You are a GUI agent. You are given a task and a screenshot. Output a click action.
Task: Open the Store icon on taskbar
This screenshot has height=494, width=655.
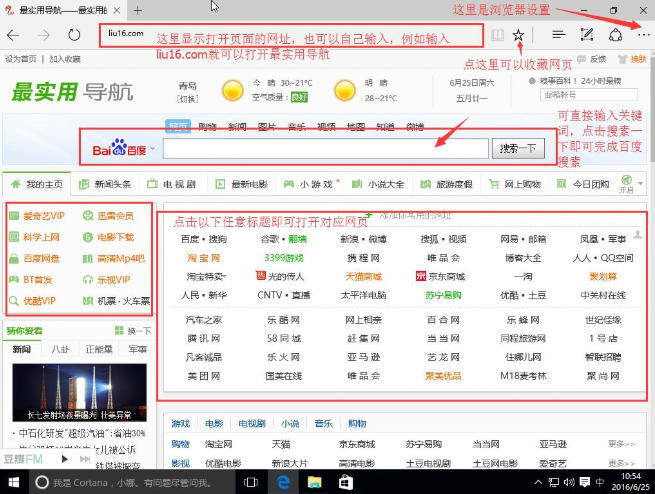tap(345, 482)
